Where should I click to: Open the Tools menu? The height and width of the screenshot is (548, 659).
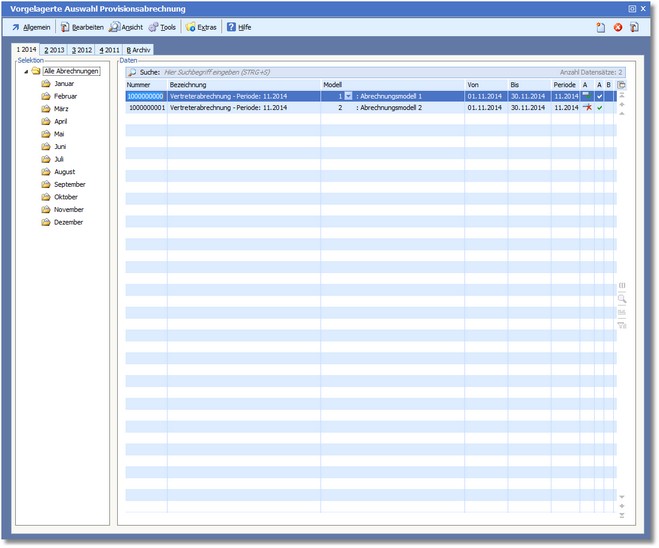coord(162,27)
